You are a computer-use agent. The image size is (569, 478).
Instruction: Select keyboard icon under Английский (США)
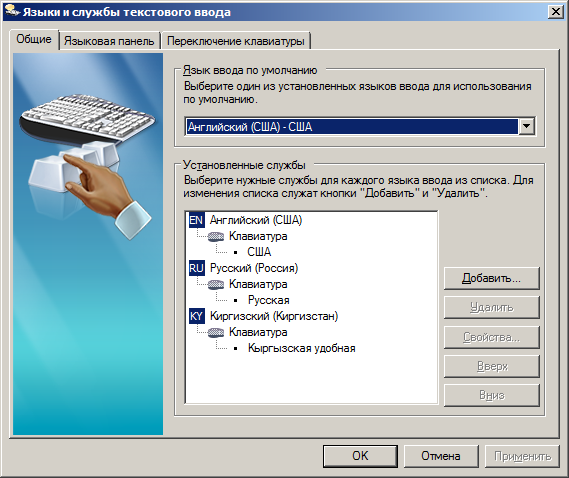click(x=216, y=237)
